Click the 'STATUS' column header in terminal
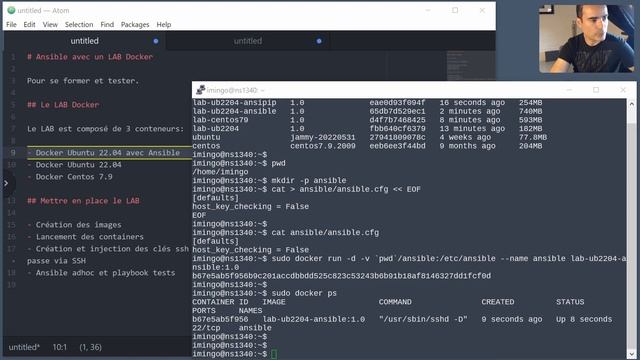The image size is (640, 360). coord(570,302)
